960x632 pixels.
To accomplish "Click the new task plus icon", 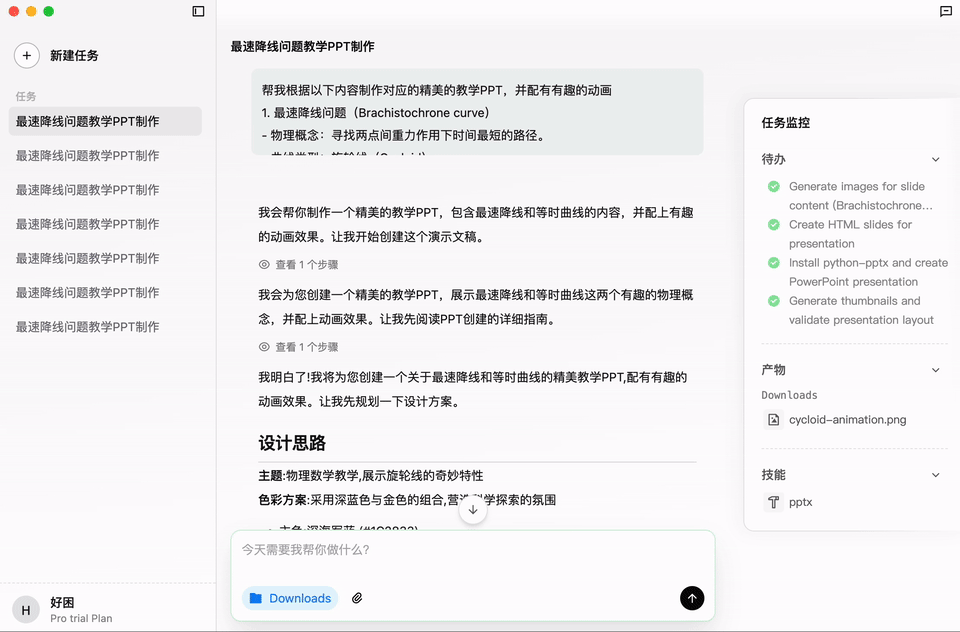I will (27, 56).
